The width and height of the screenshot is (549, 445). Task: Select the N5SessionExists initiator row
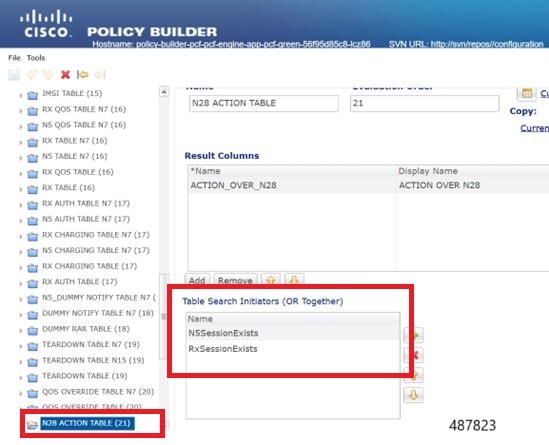click(x=293, y=333)
